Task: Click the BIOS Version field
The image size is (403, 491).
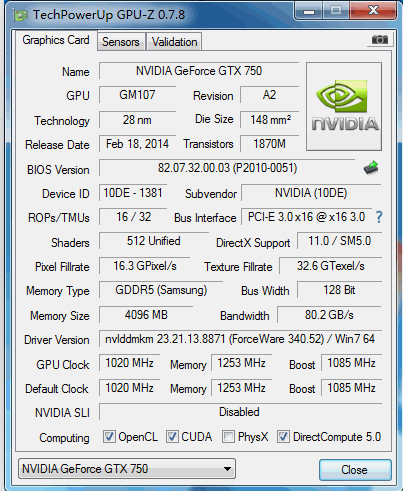Action: [227, 168]
